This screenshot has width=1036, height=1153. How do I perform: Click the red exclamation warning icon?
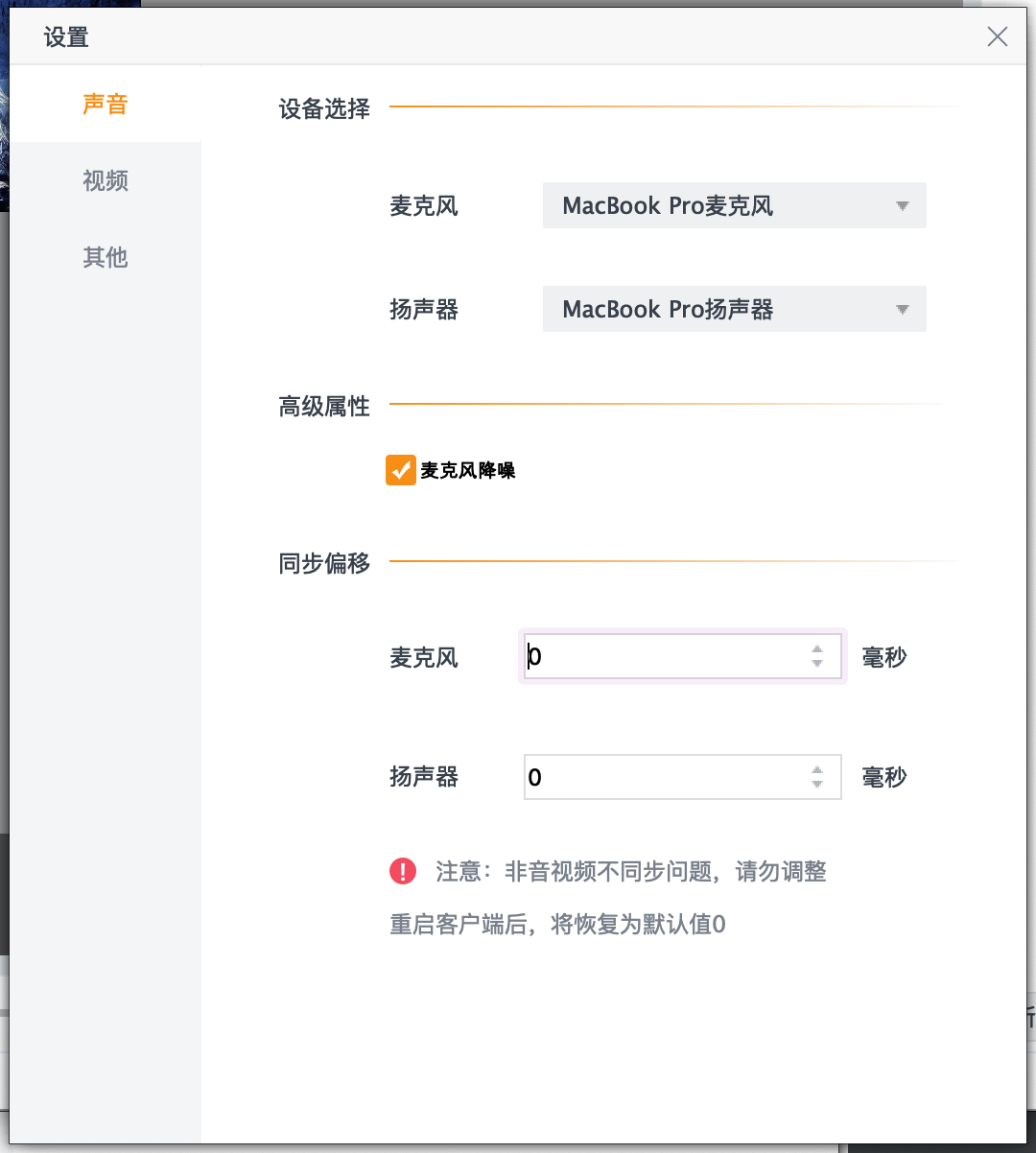(x=403, y=871)
